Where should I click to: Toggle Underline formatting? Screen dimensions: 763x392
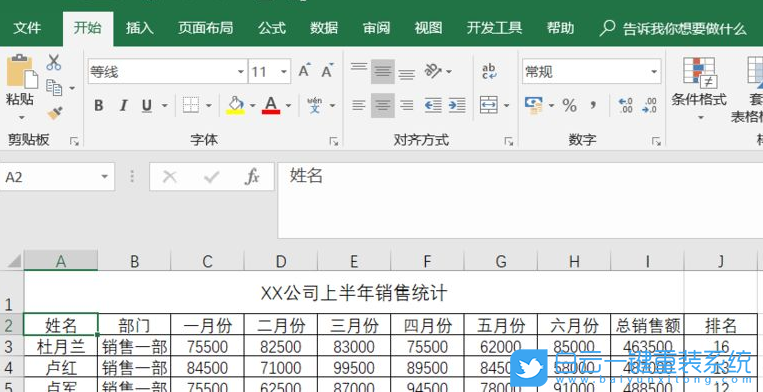[x=146, y=106]
